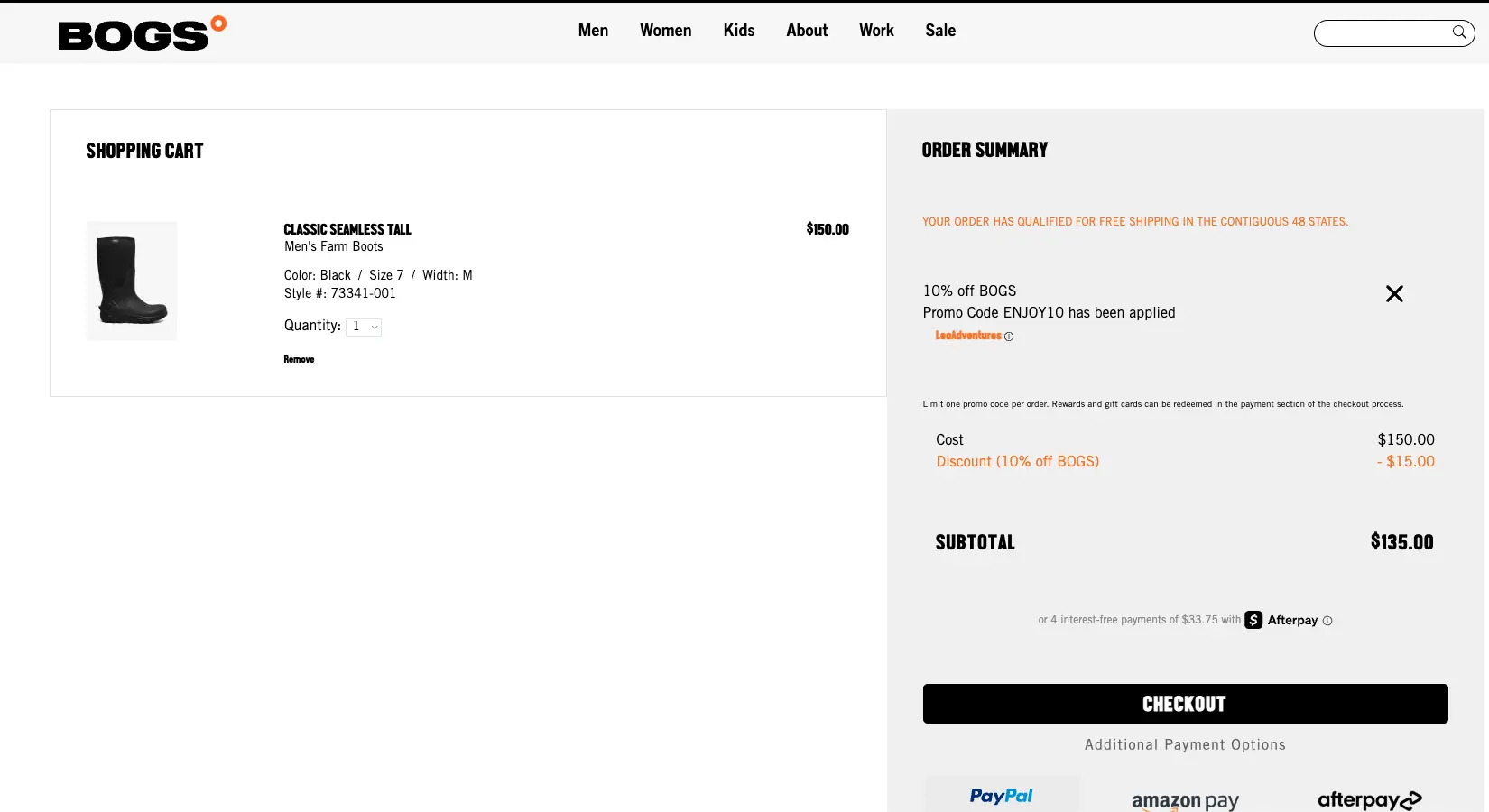Go to the About section
This screenshot has width=1489, height=812.
click(807, 31)
